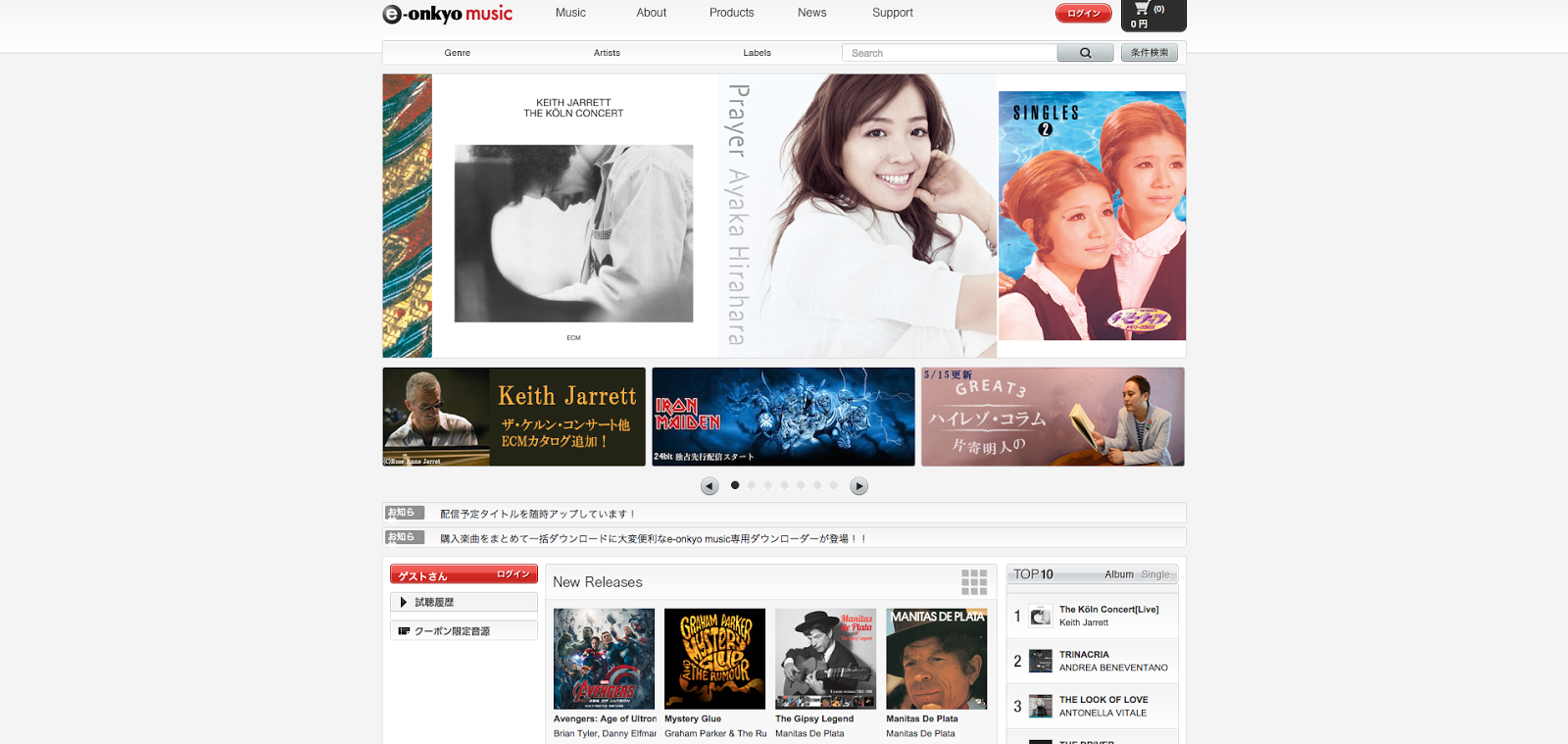Open THE LOOK OF LOVE small cover

1041,706
